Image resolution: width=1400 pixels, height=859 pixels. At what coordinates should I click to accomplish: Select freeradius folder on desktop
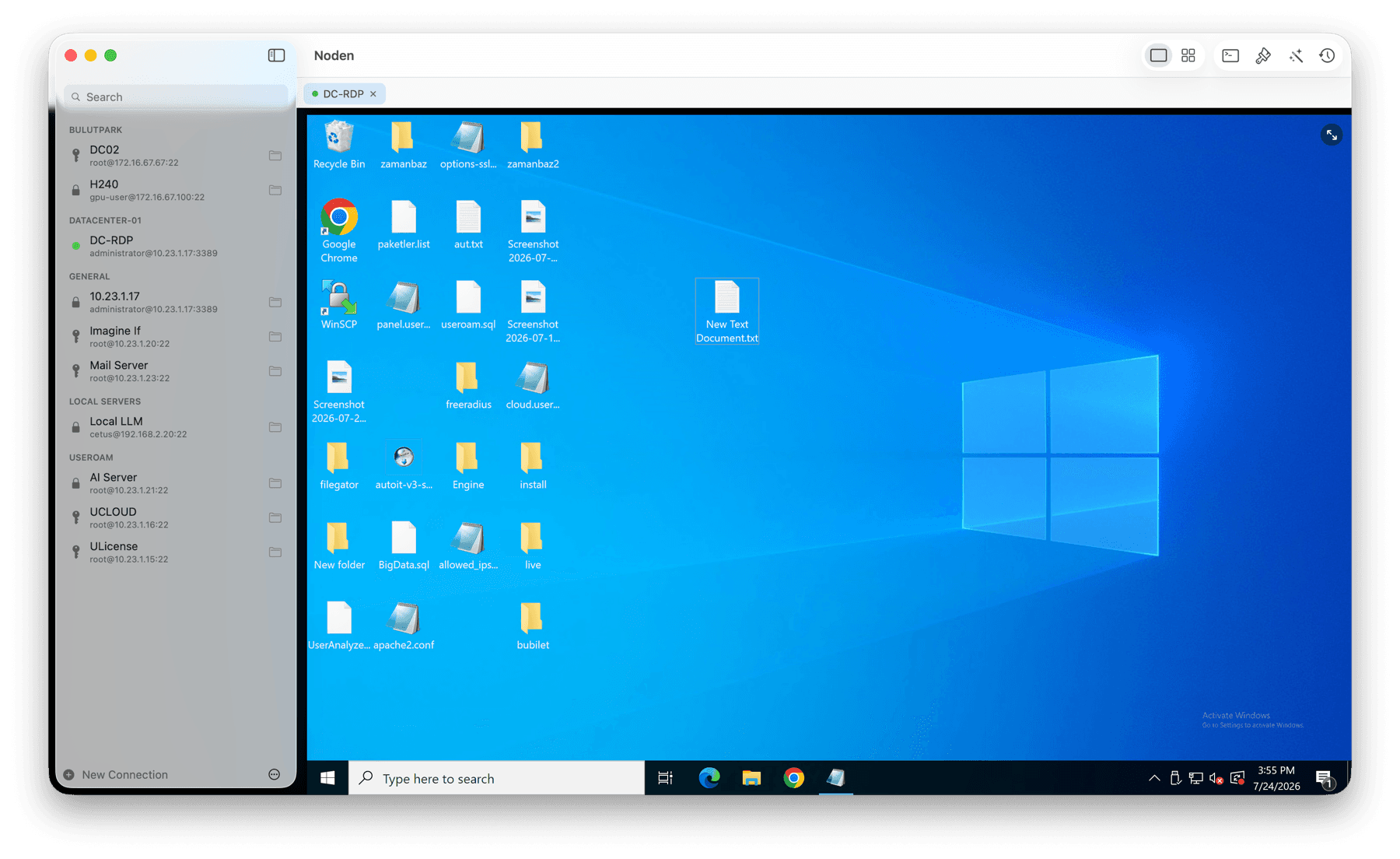[x=468, y=385]
